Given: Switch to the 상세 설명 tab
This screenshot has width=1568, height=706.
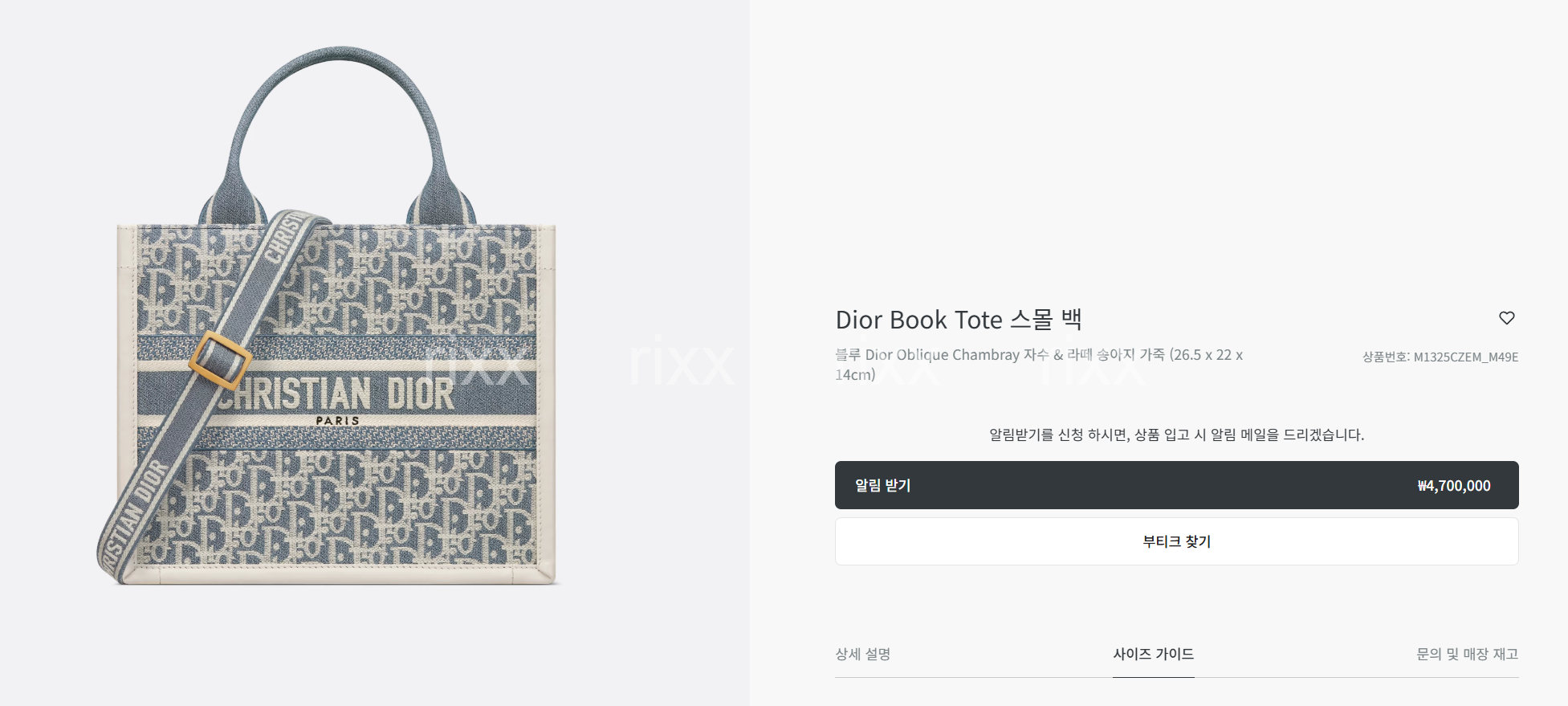Looking at the screenshot, I should pyautogui.click(x=863, y=654).
